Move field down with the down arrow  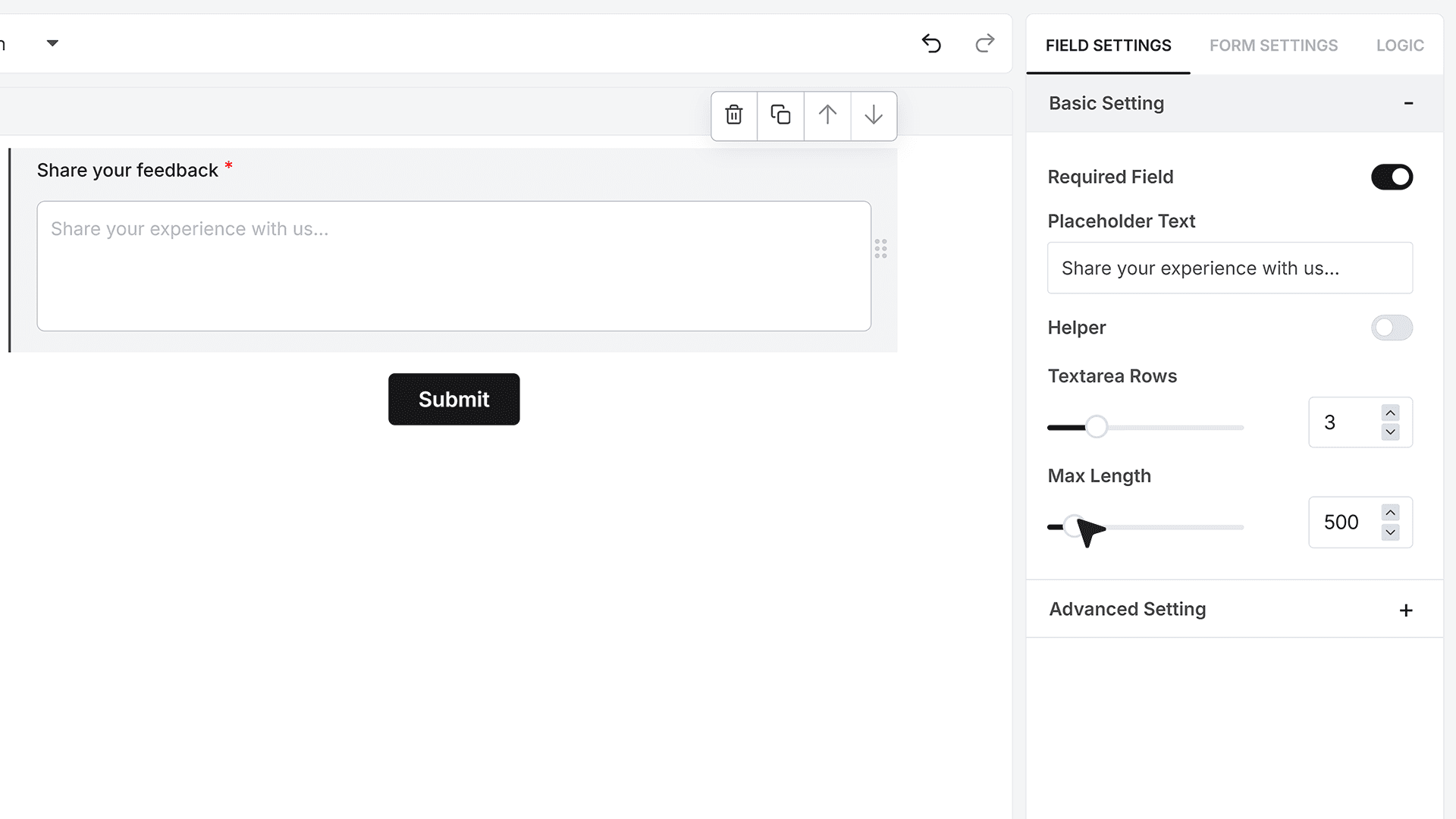pyautogui.click(x=874, y=115)
